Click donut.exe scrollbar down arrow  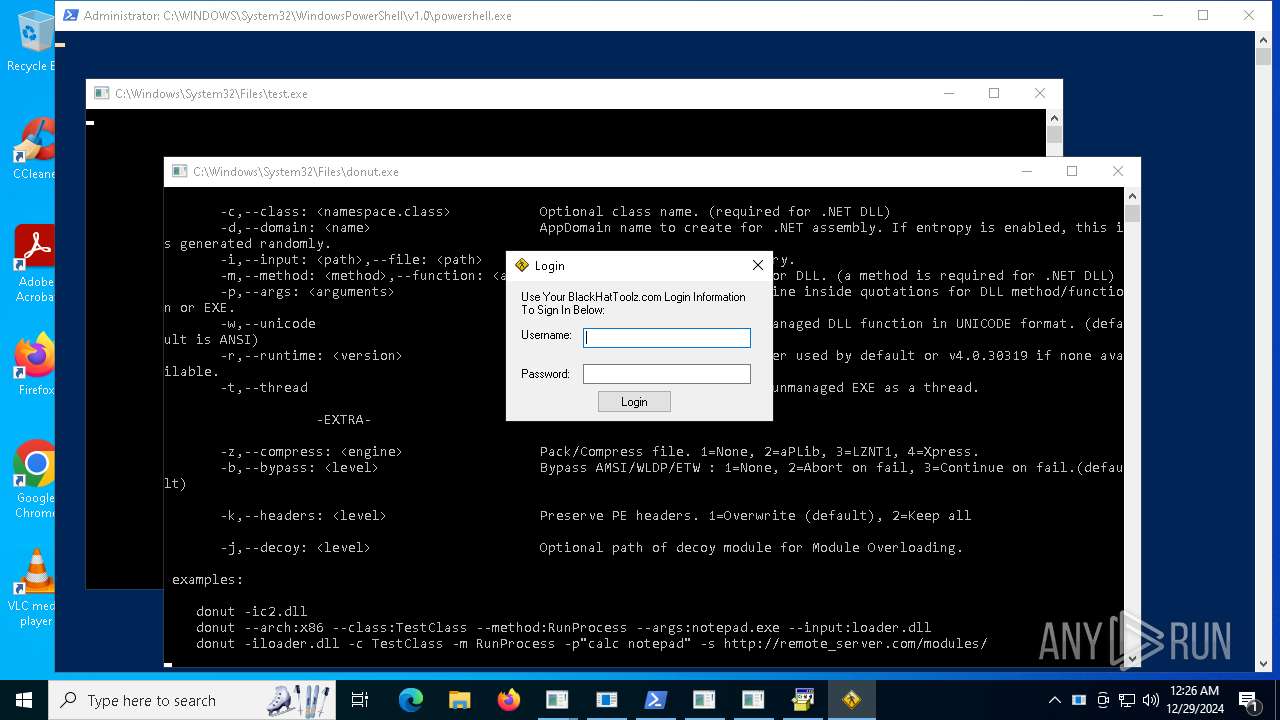point(1132,659)
